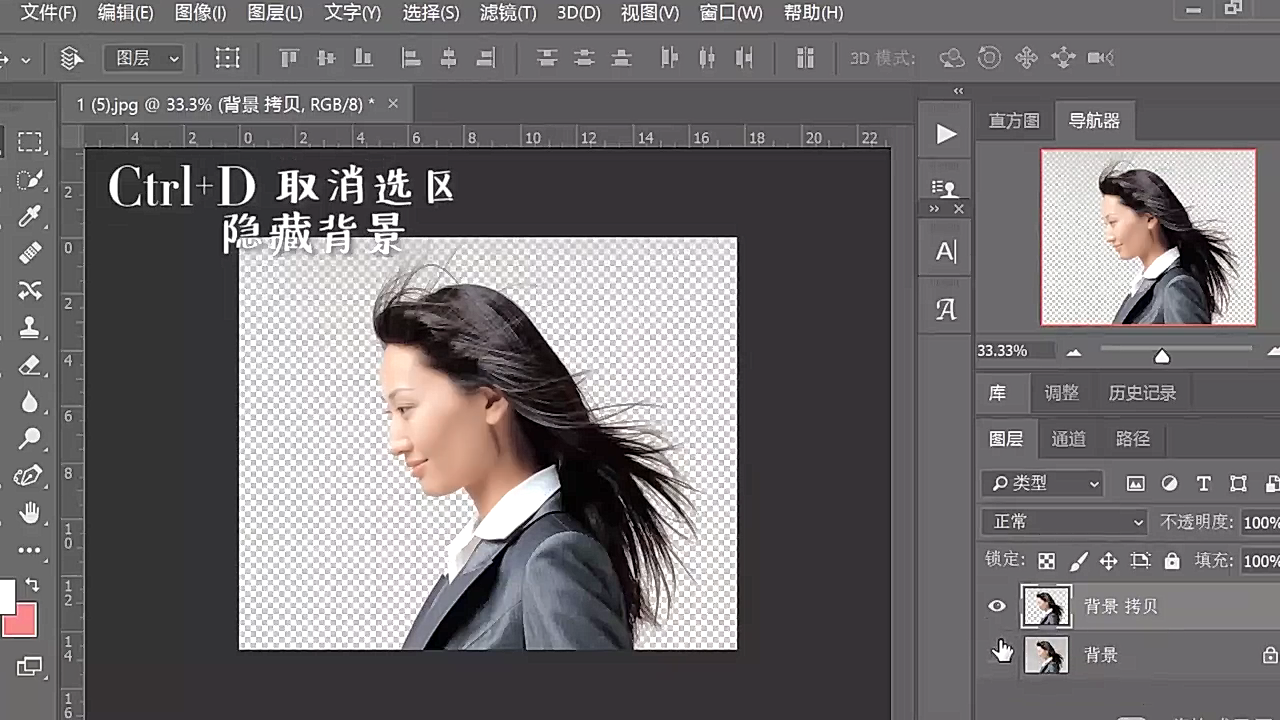
Task: Click the 3D camera zoom icon
Action: point(1101,58)
